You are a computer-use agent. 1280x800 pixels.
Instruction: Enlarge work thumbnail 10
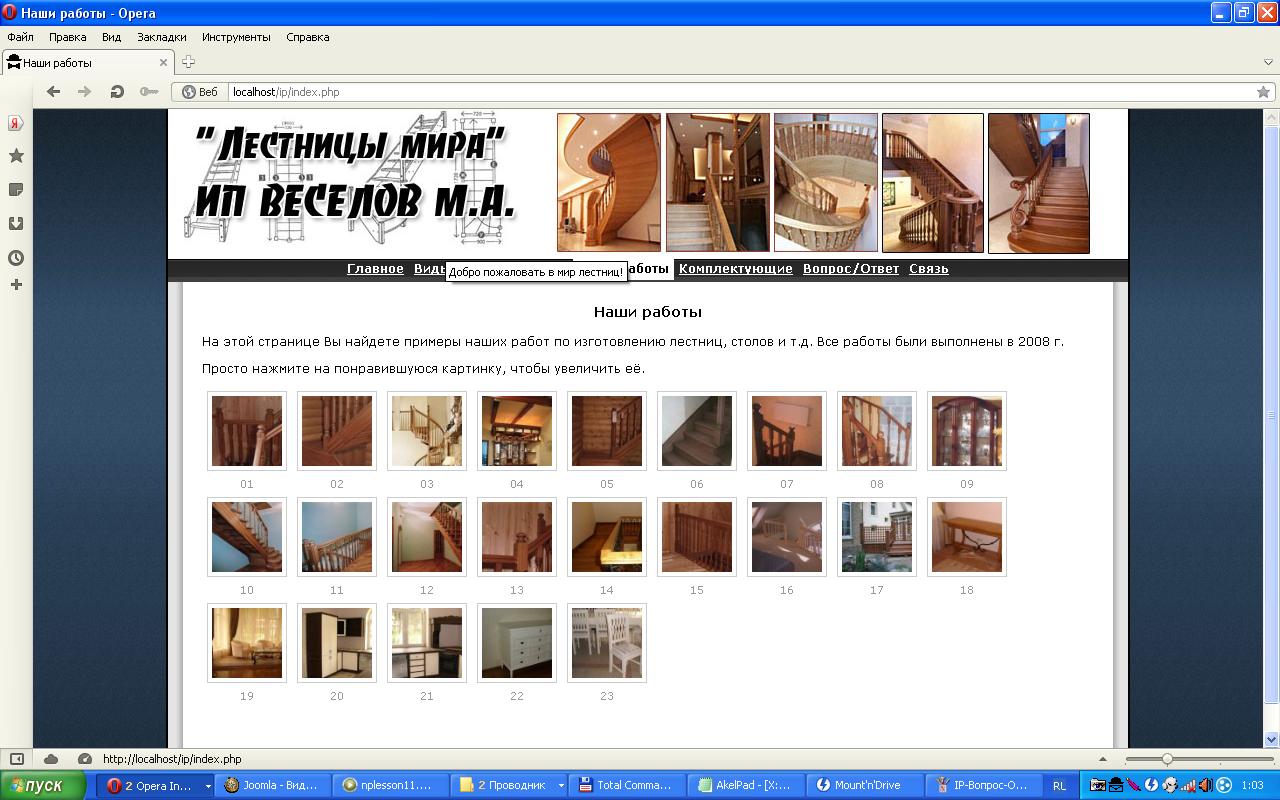[247, 537]
